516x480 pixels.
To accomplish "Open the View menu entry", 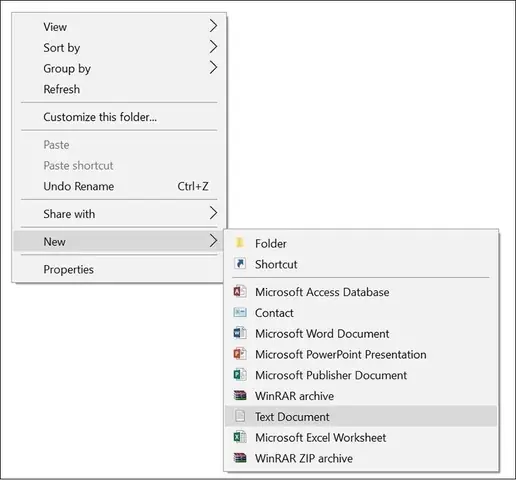I will click(119, 27).
